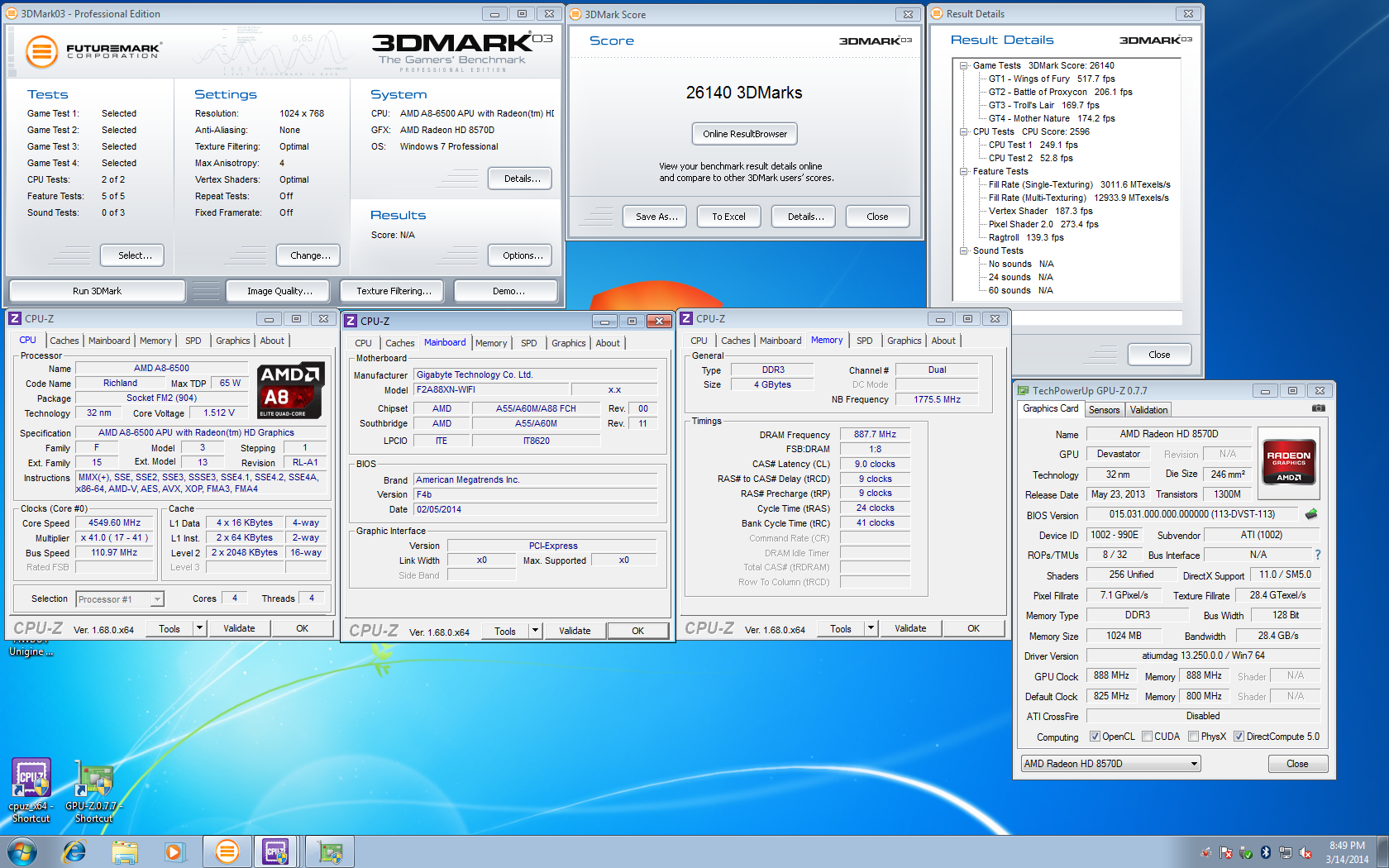1389x868 pixels.
Task: Click the To Excel button
Action: pyautogui.click(x=728, y=217)
